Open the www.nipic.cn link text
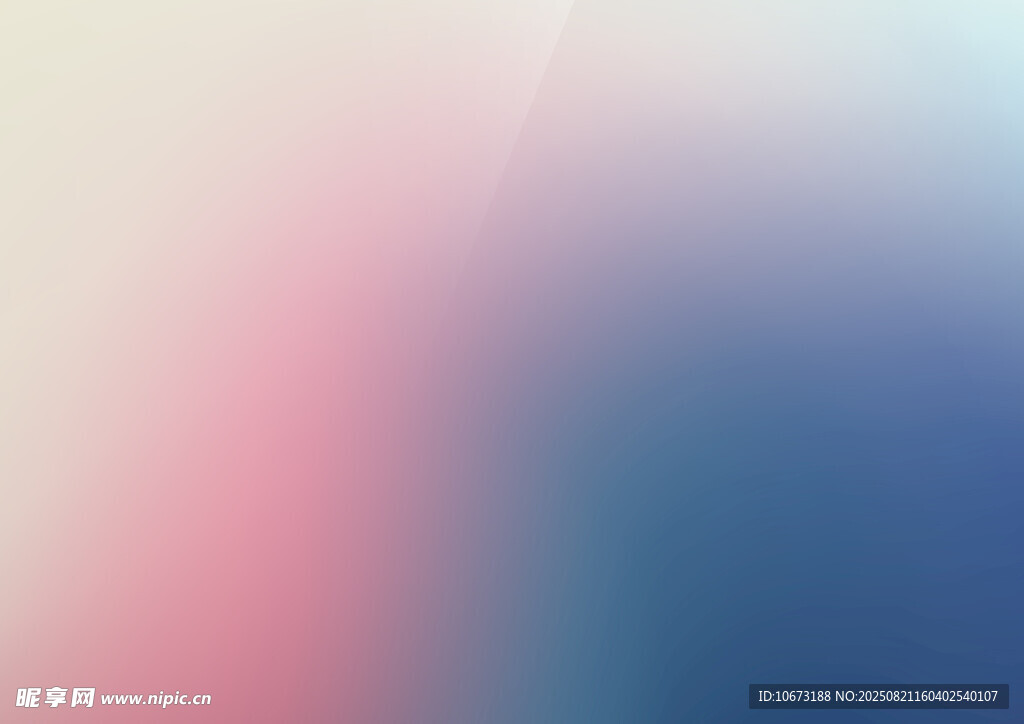 pos(156,699)
